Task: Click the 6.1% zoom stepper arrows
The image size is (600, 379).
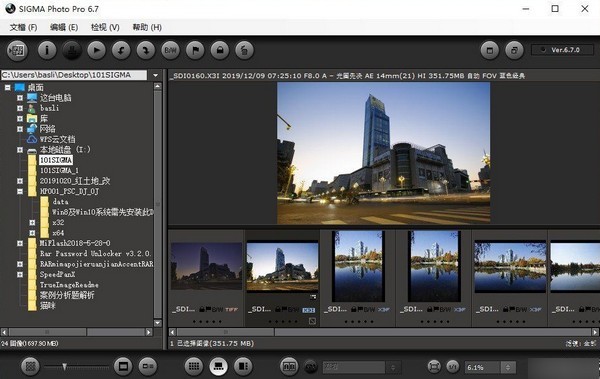Action: pos(508,367)
